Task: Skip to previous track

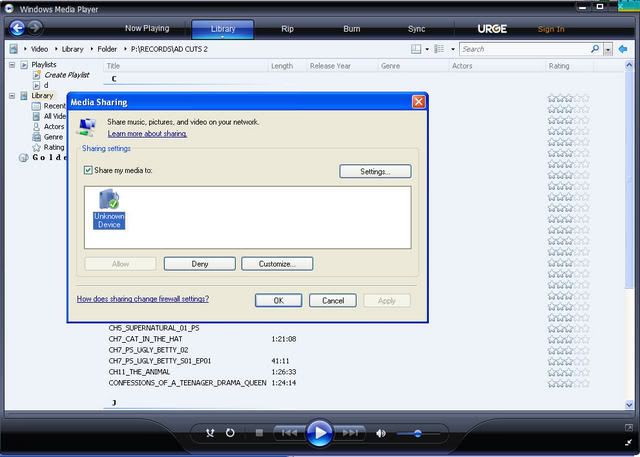Action: pos(289,433)
